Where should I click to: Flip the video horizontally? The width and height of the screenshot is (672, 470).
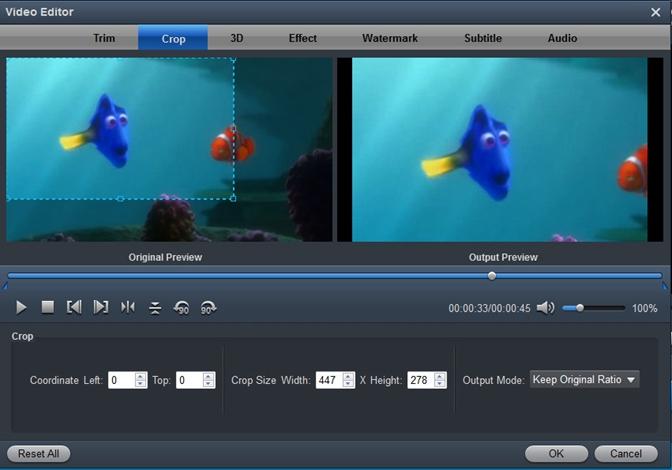(x=128, y=307)
